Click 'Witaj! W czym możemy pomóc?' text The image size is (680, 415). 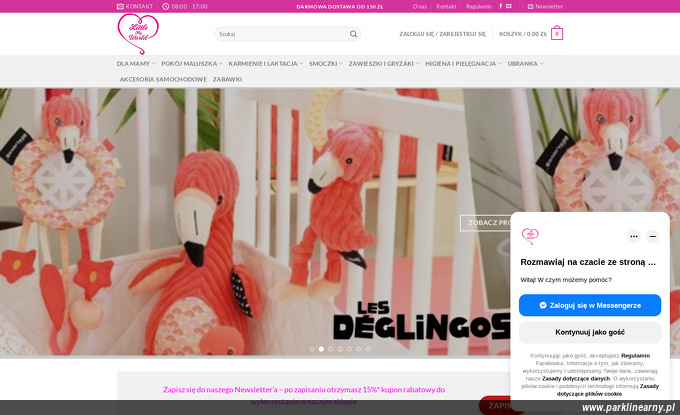click(x=566, y=280)
